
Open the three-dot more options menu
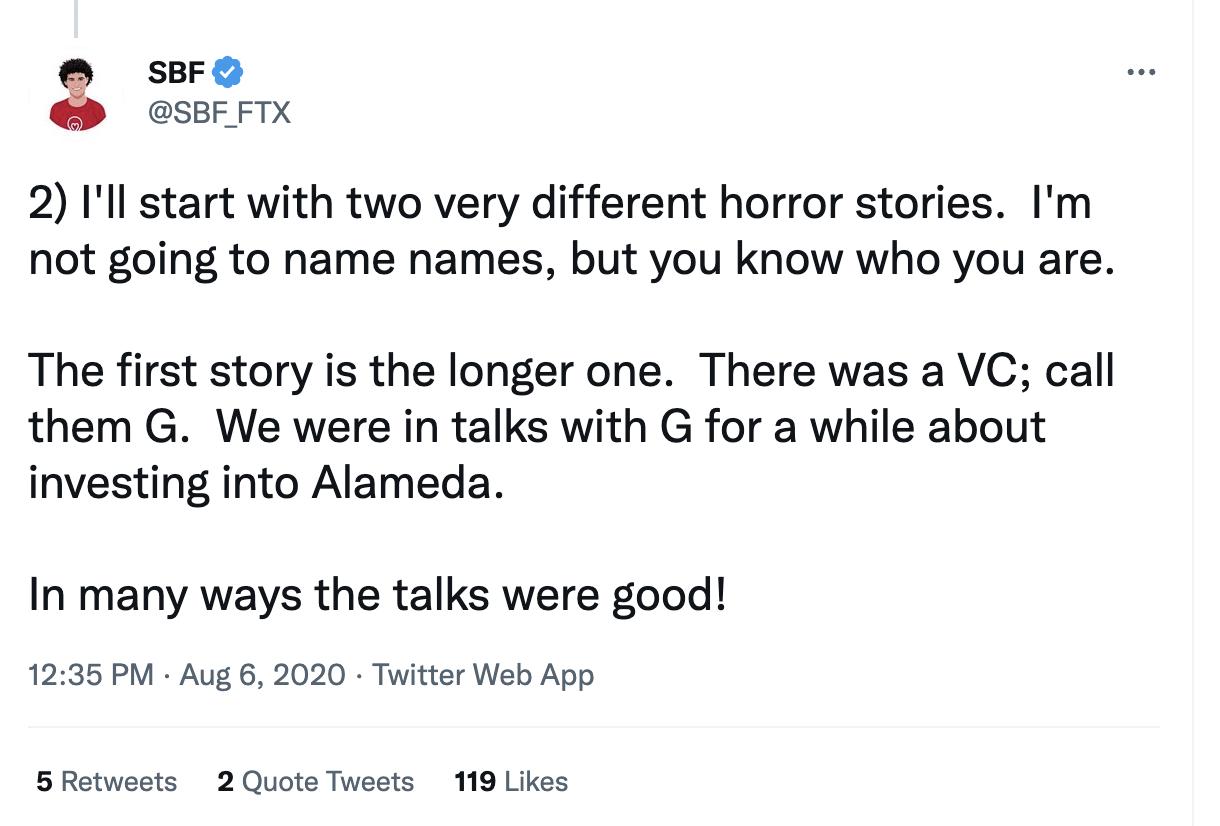click(x=1140, y=73)
